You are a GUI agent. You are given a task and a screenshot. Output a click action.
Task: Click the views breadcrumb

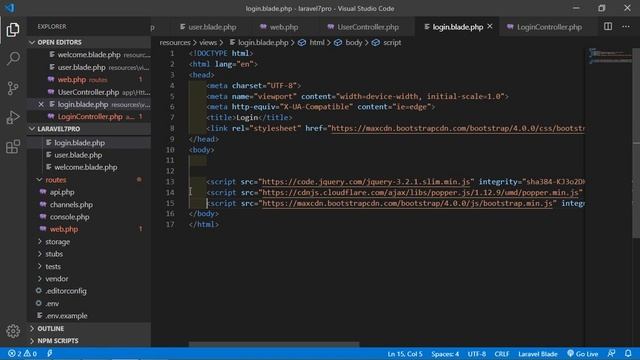[208, 42]
